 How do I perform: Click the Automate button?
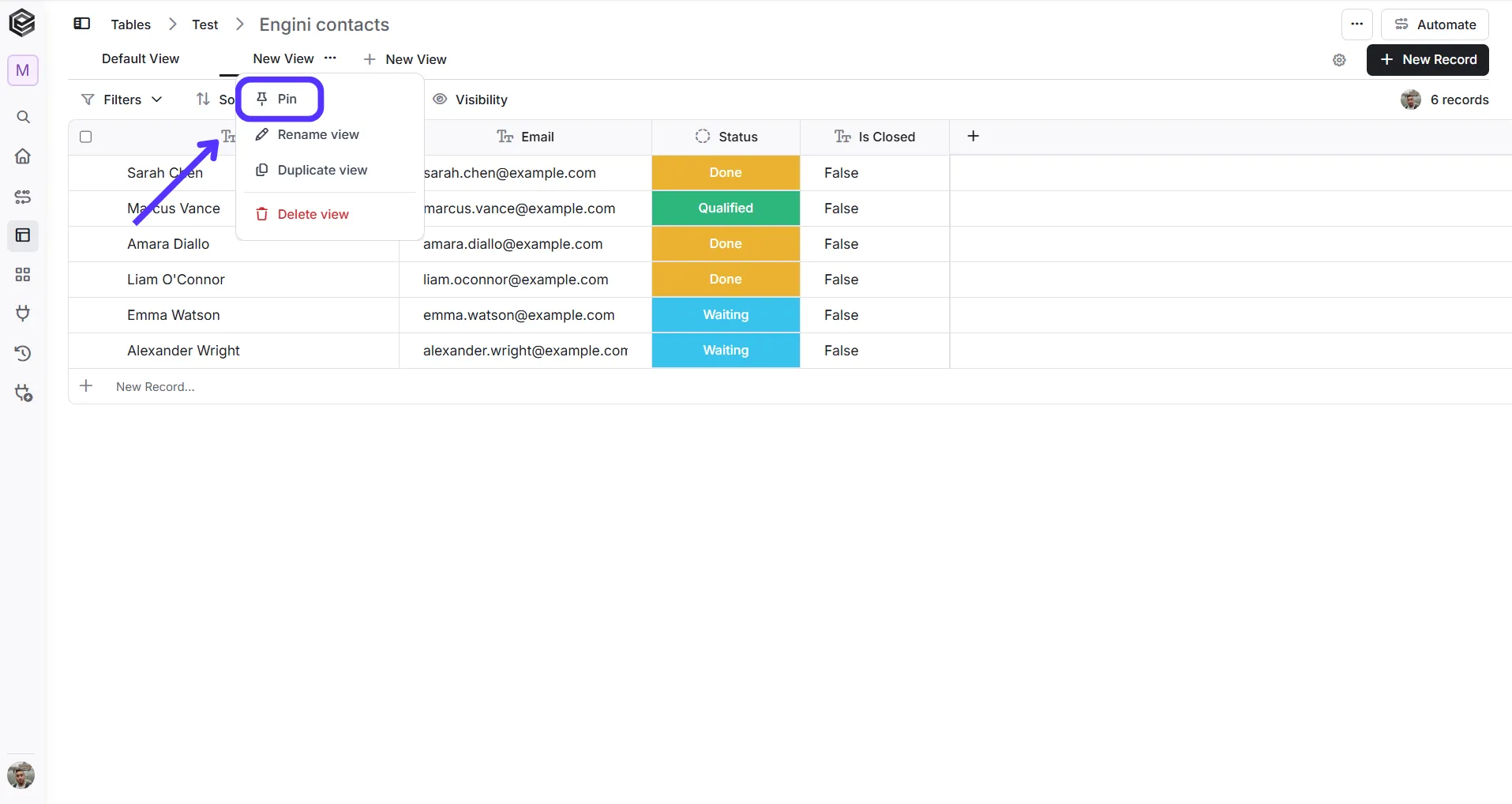(1435, 24)
